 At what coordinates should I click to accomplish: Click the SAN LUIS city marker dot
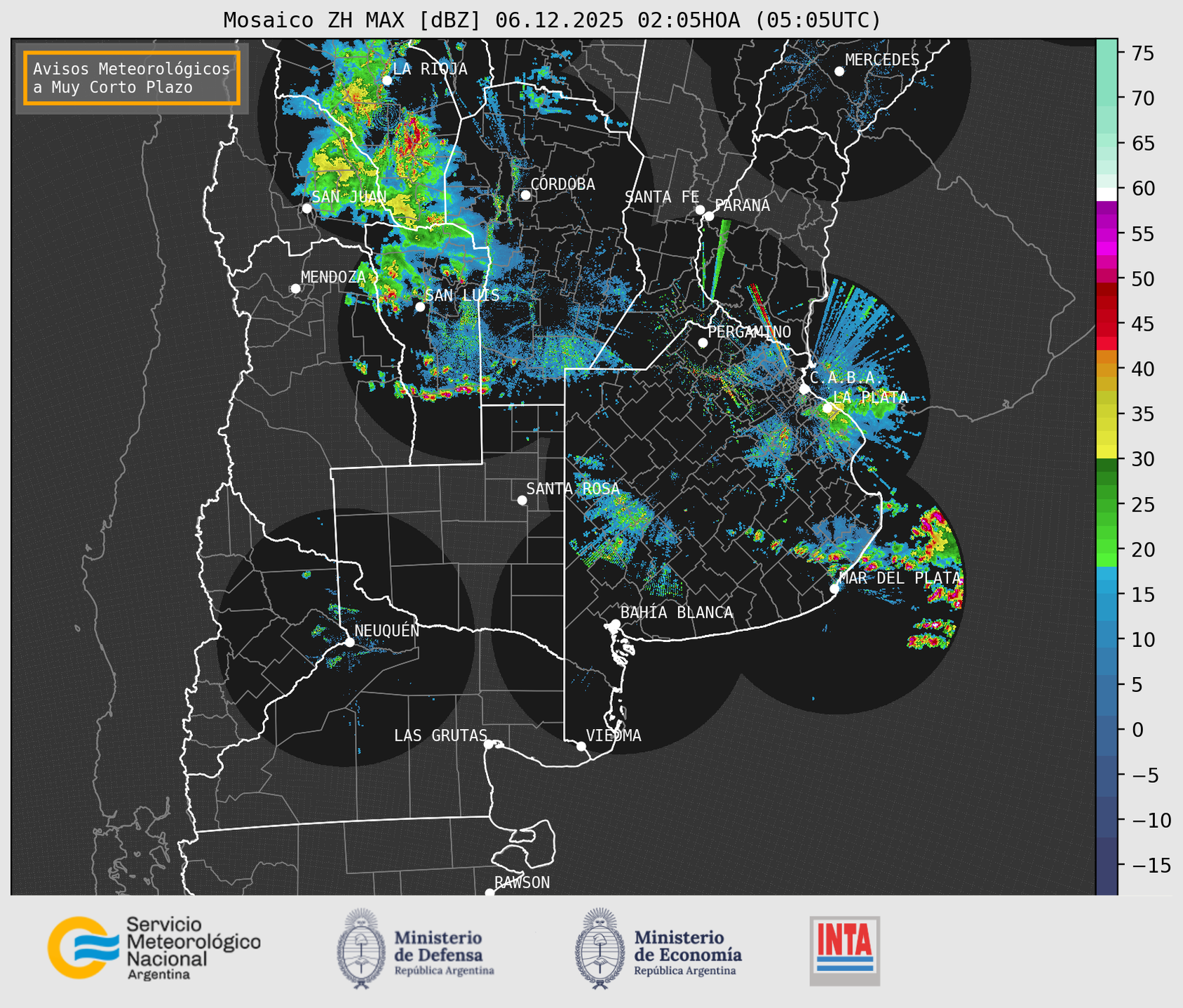pos(420,306)
